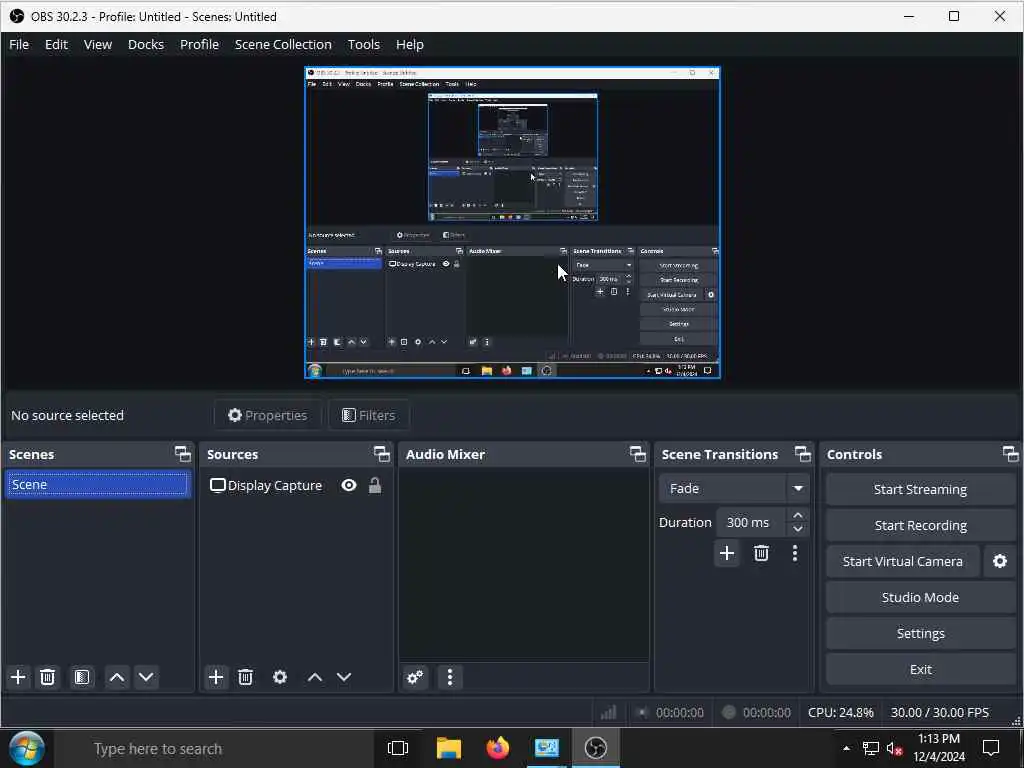Open source properties gear in Sources dock
The width and height of the screenshot is (1024, 768).
click(280, 677)
